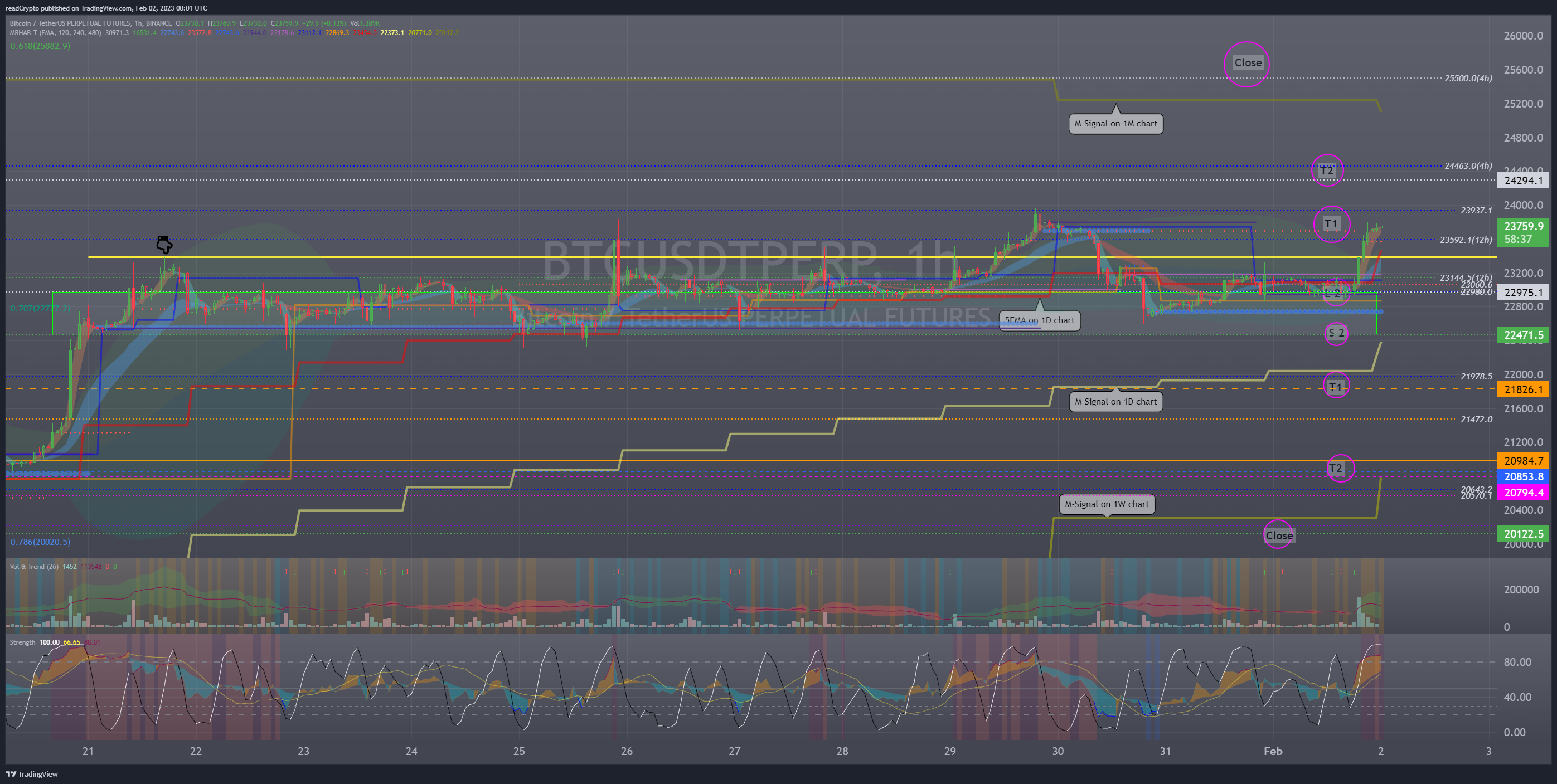Click the orange 20984.7 price tag
The height and width of the screenshot is (784, 1557).
click(1522, 461)
